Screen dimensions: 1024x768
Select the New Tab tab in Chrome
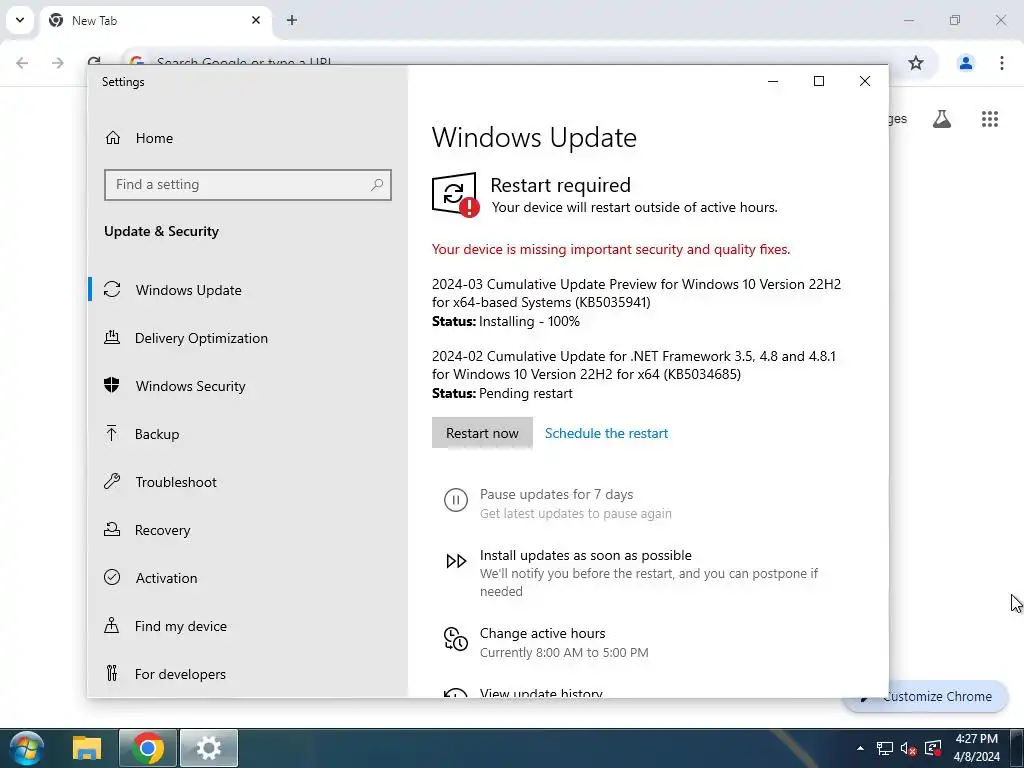(156, 21)
